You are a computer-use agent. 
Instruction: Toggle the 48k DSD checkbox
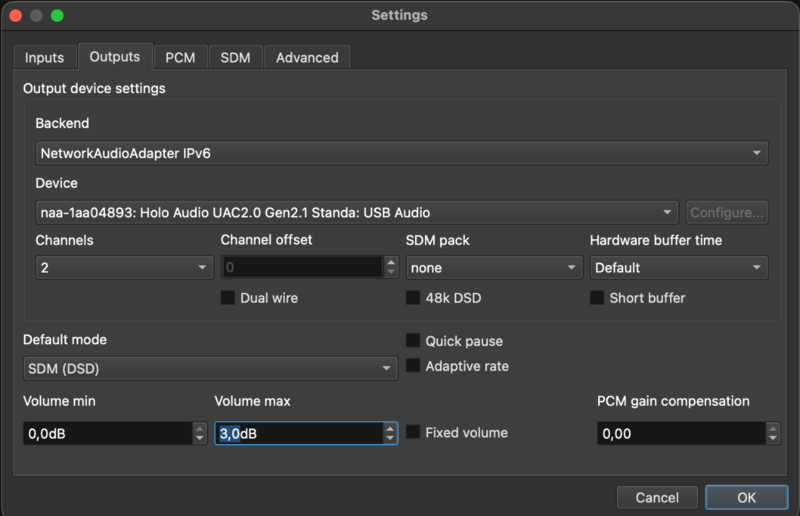(x=413, y=298)
